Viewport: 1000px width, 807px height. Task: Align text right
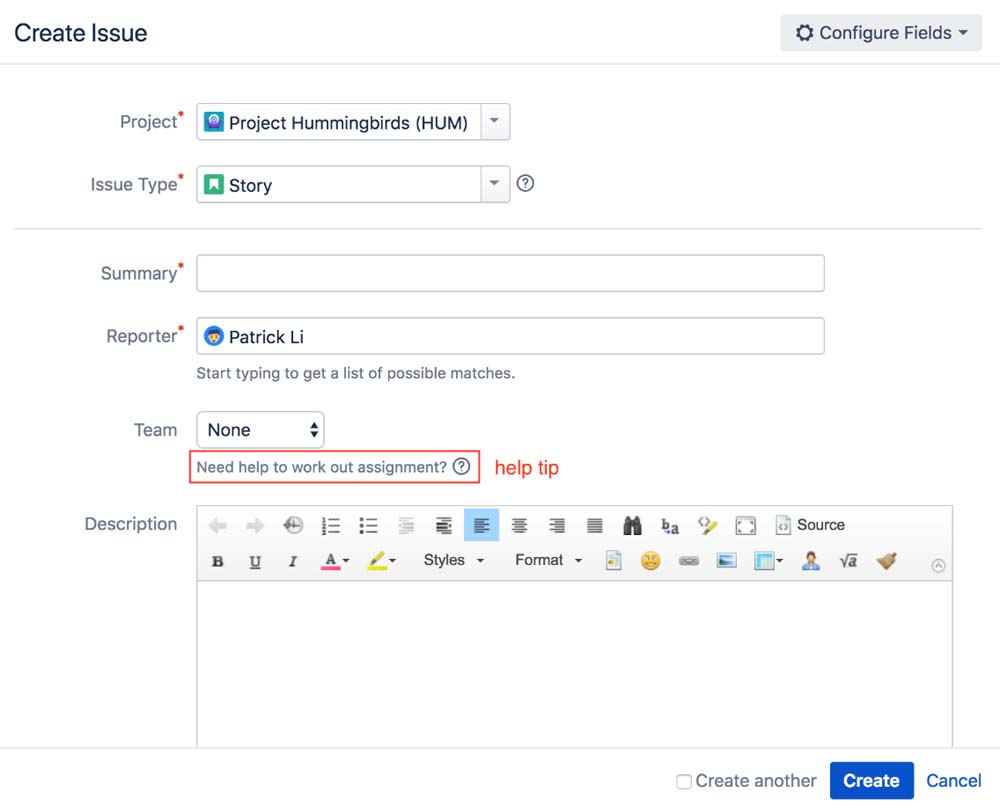(557, 525)
